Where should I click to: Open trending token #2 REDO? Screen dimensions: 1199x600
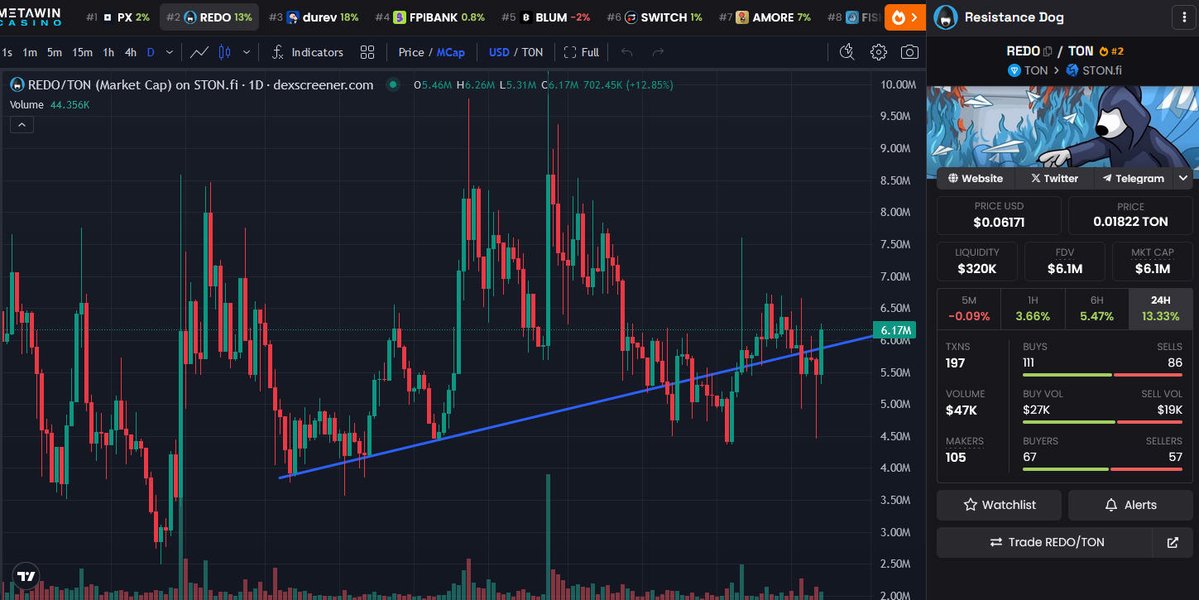click(x=209, y=17)
